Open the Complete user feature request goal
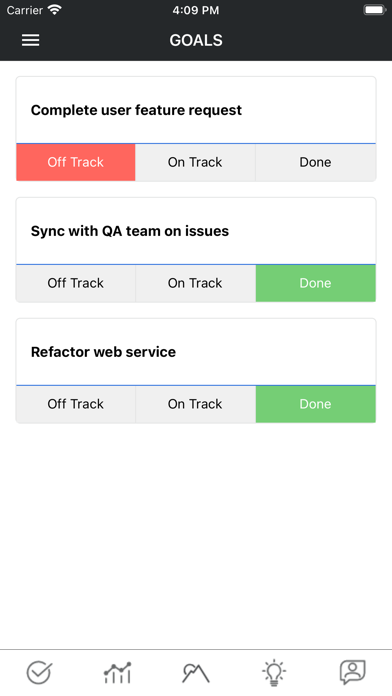392x696 pixels. coord(196,110)
